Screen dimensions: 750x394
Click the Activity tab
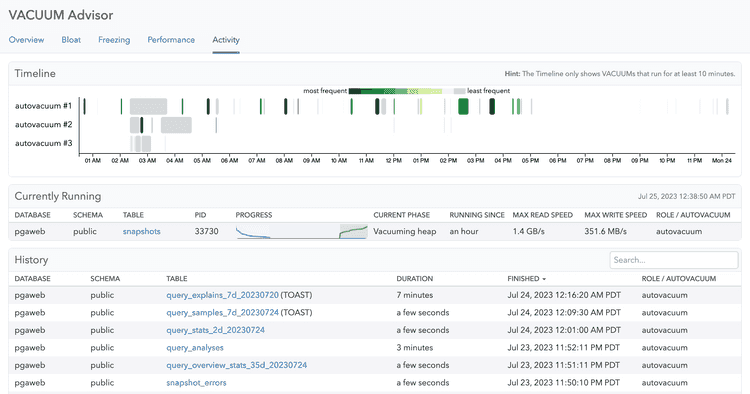(226, 40)
